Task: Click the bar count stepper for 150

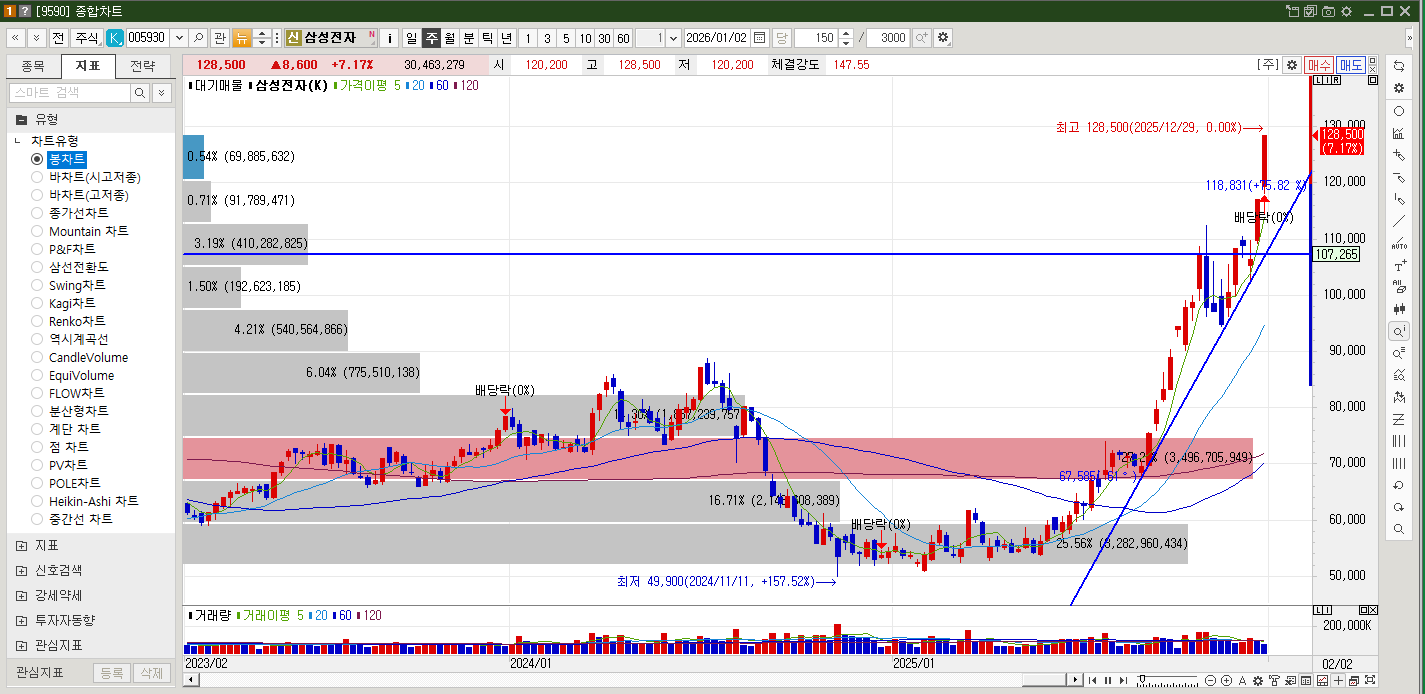Action: tap(846, 38)
